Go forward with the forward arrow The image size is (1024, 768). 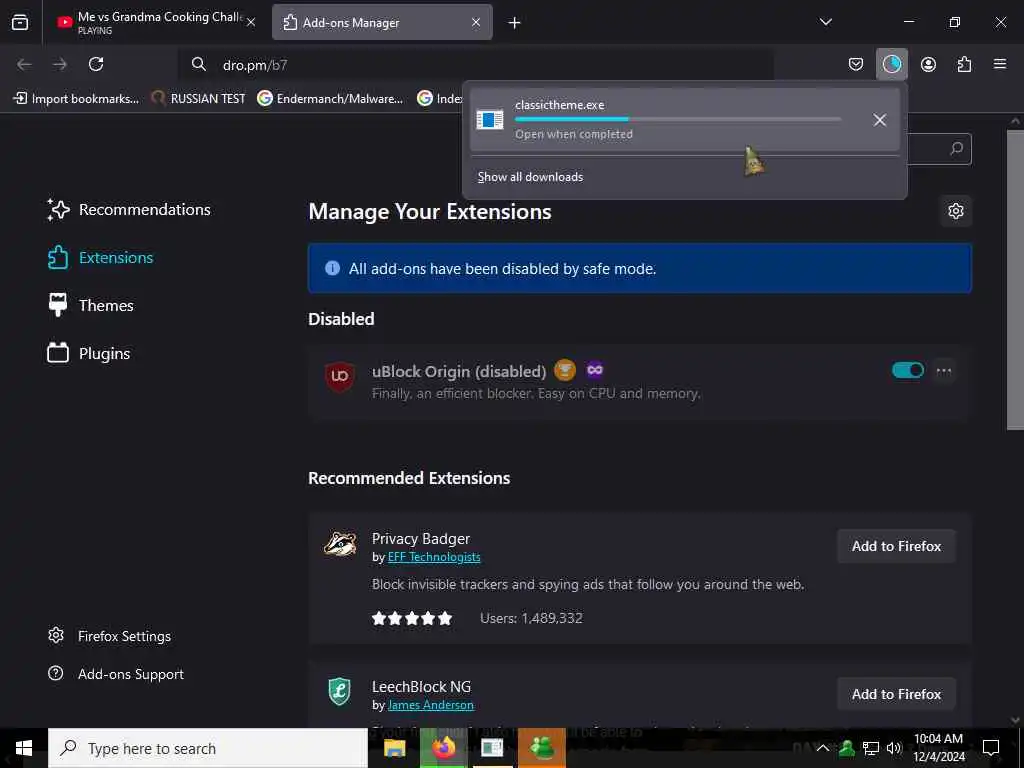[60, 64]
